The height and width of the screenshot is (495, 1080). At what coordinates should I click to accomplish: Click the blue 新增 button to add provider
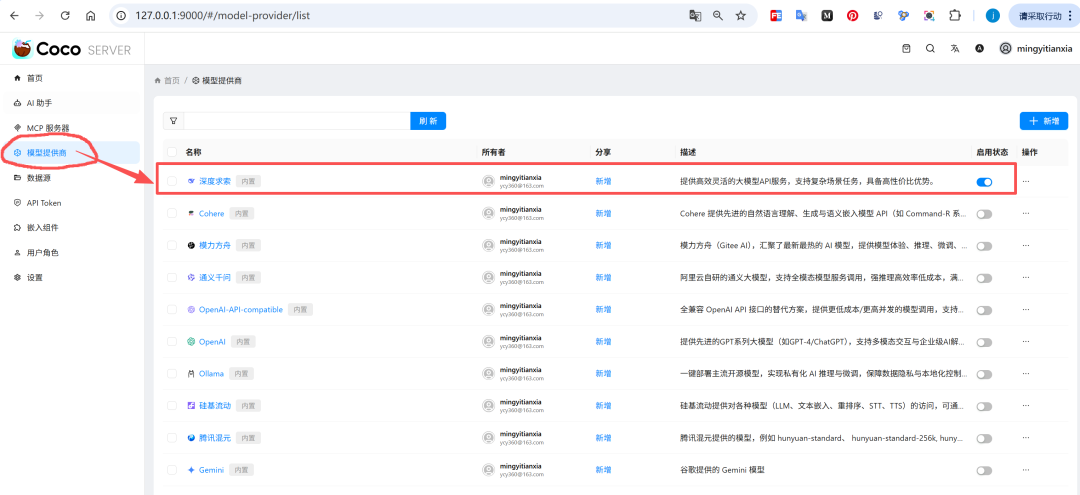[1043, 121]
